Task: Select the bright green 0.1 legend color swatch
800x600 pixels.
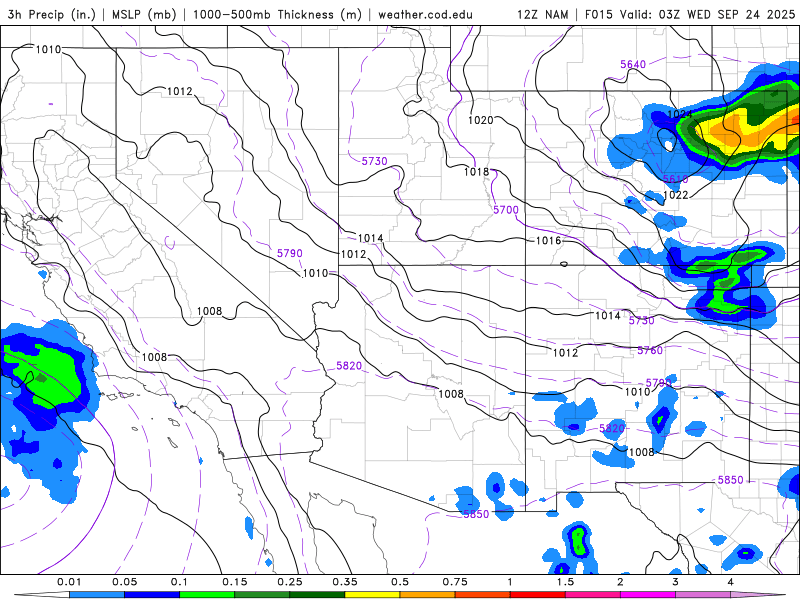Action: coord(207,595)
